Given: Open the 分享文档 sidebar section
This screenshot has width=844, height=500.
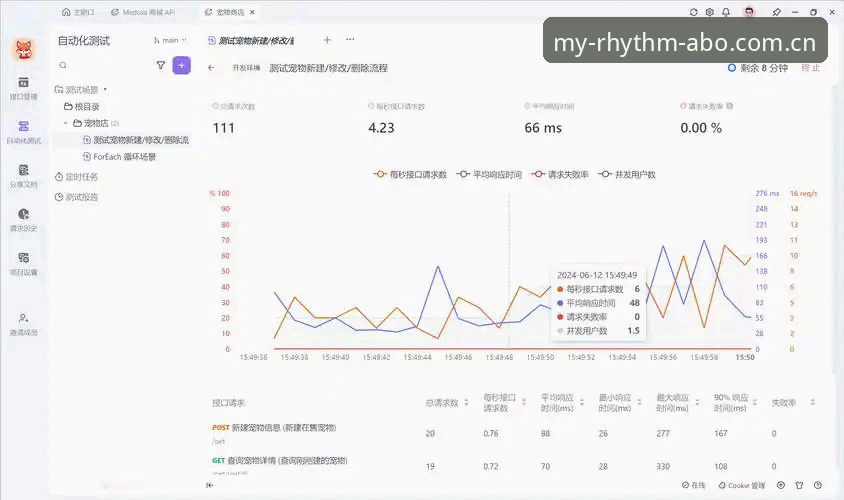Looking at the screenshot, I should 24,177.
